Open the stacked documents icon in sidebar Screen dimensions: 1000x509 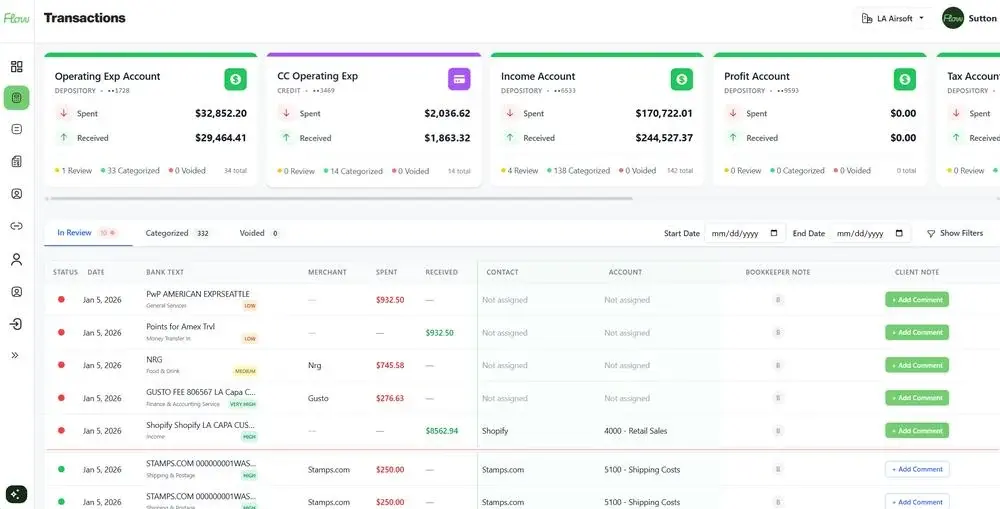(17, 161)
